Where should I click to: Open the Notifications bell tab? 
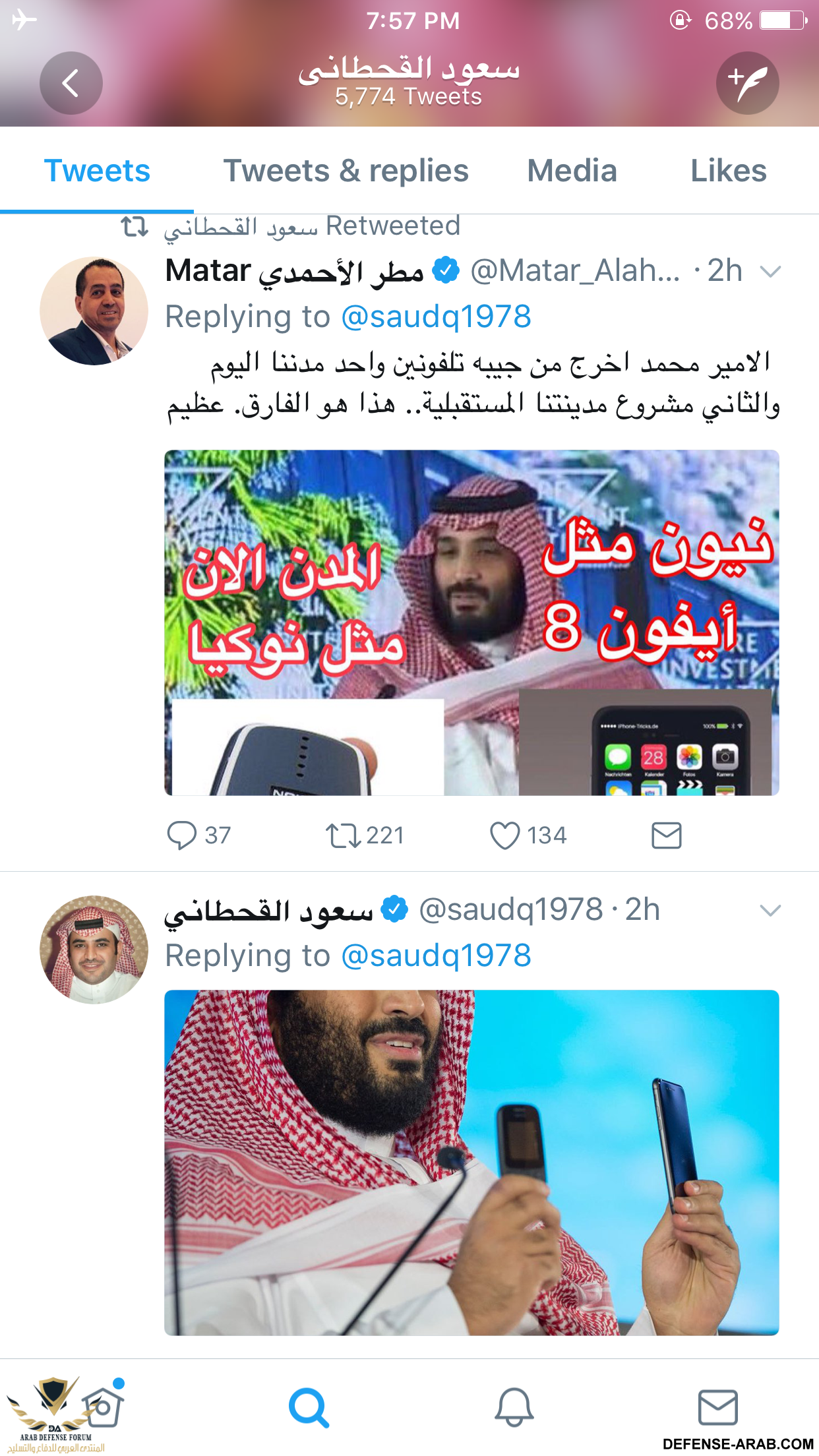coord(514,1407)
